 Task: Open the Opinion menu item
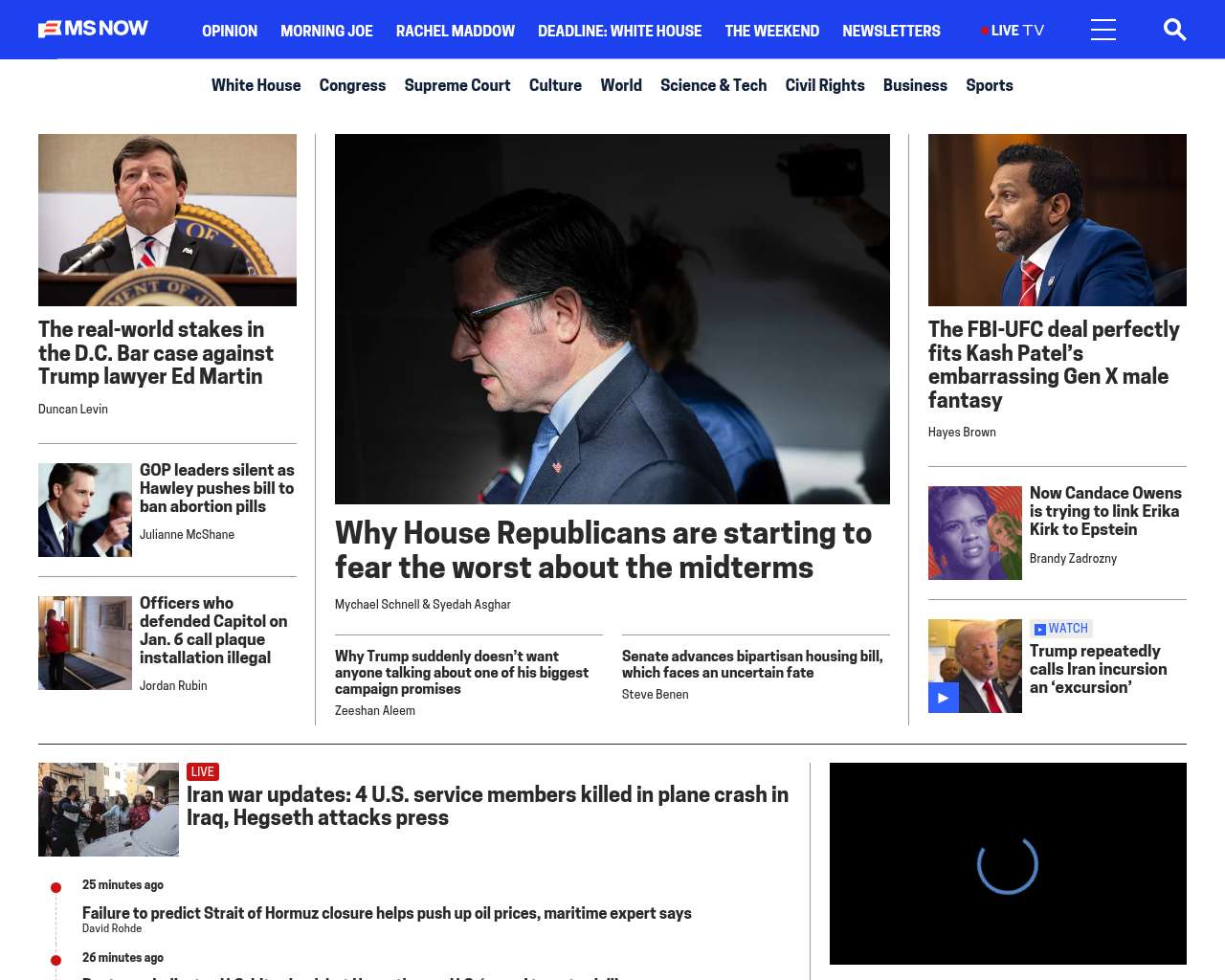click(230, 31)
